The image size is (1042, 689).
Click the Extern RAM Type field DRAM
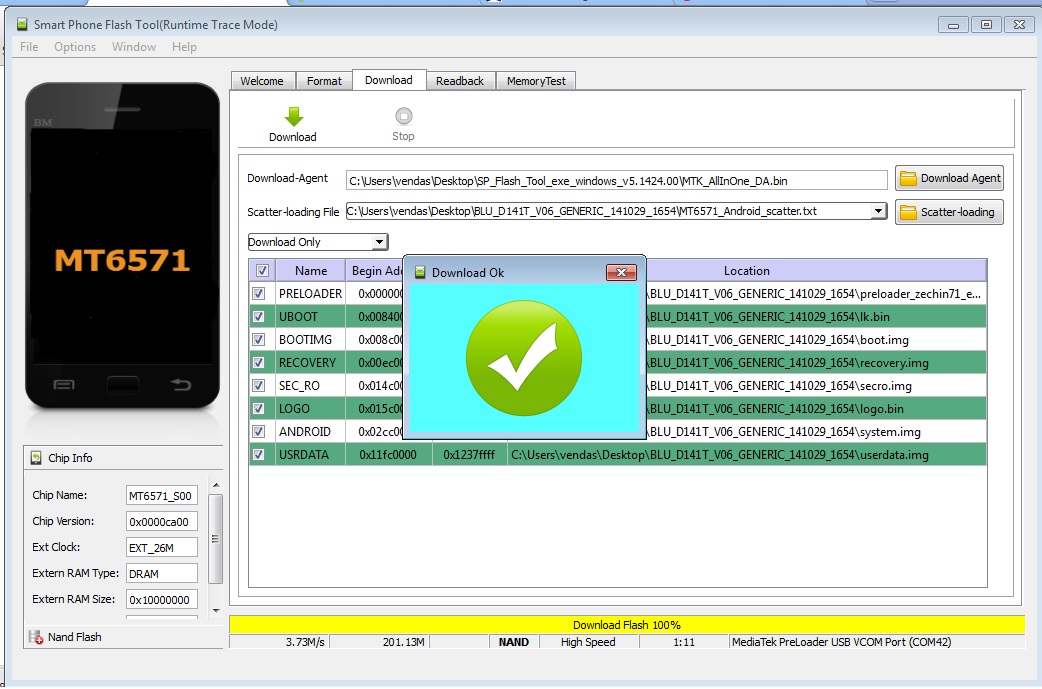pos(161,573)
